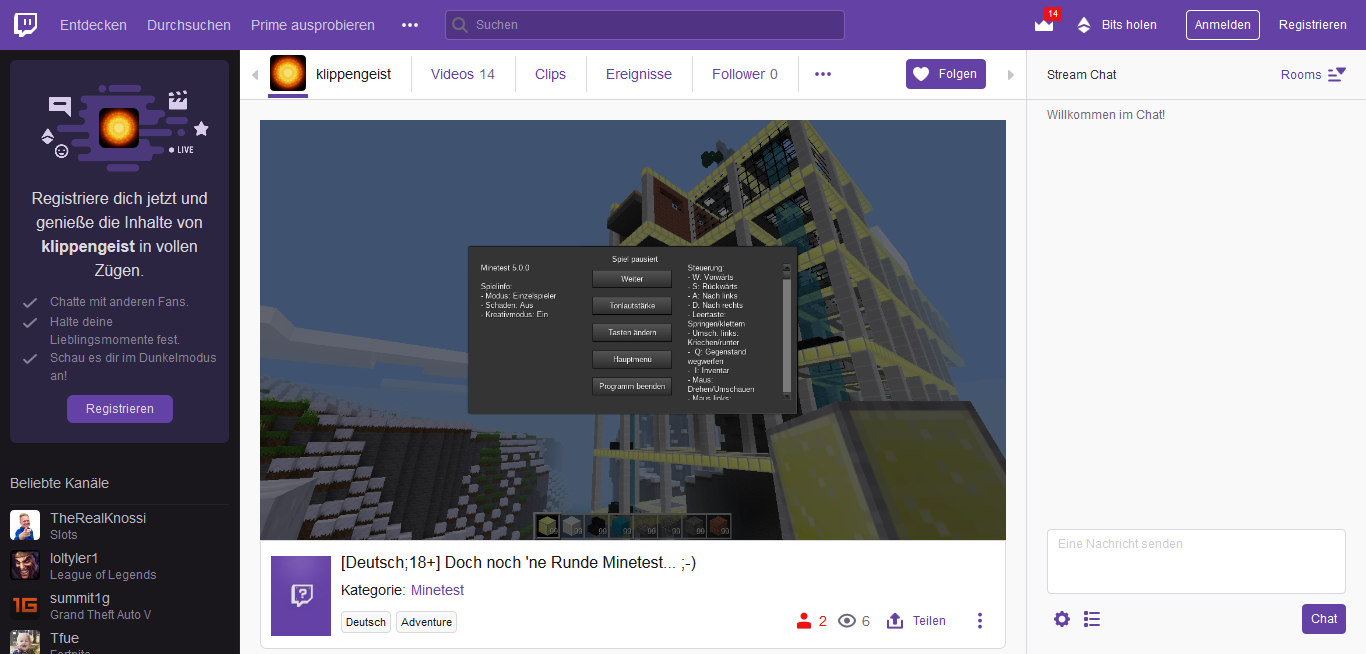Click TheRealKnossi avatar thumbnail
Viewport: 1366px width, 654px height.
click(25, 525)
